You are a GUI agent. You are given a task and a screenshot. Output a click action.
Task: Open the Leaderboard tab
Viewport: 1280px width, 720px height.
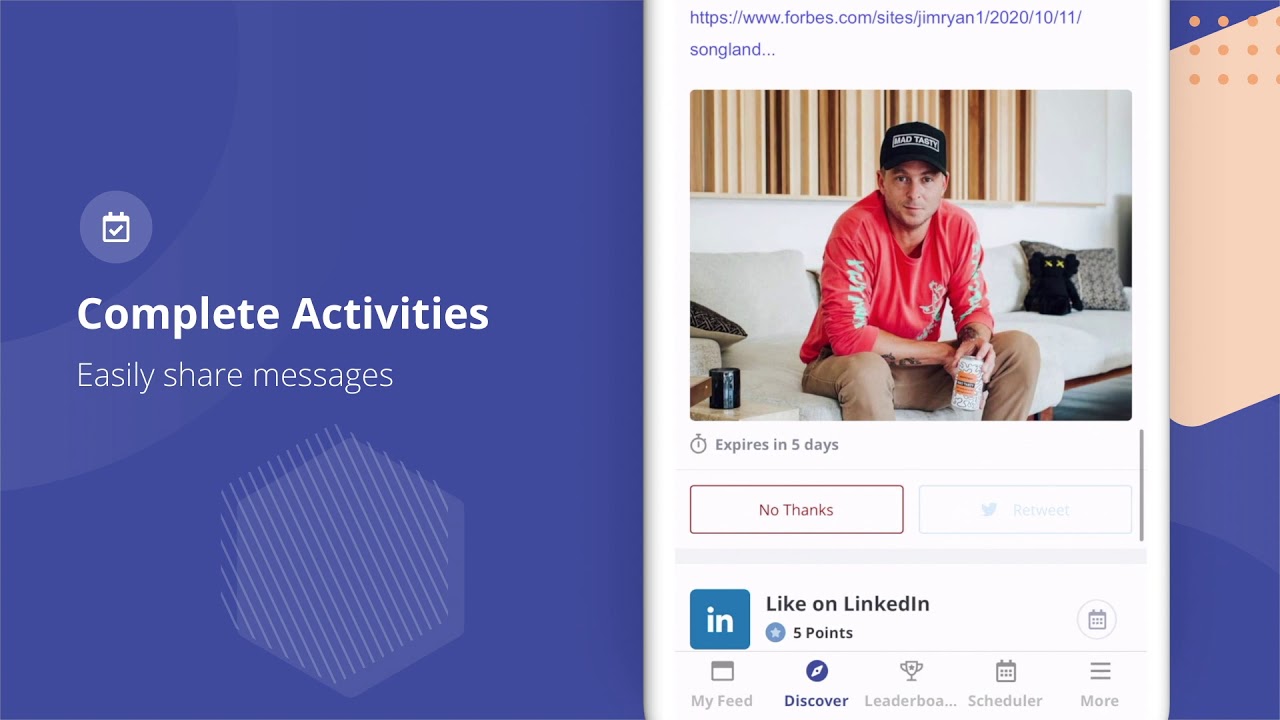click(x=910, y=684)
